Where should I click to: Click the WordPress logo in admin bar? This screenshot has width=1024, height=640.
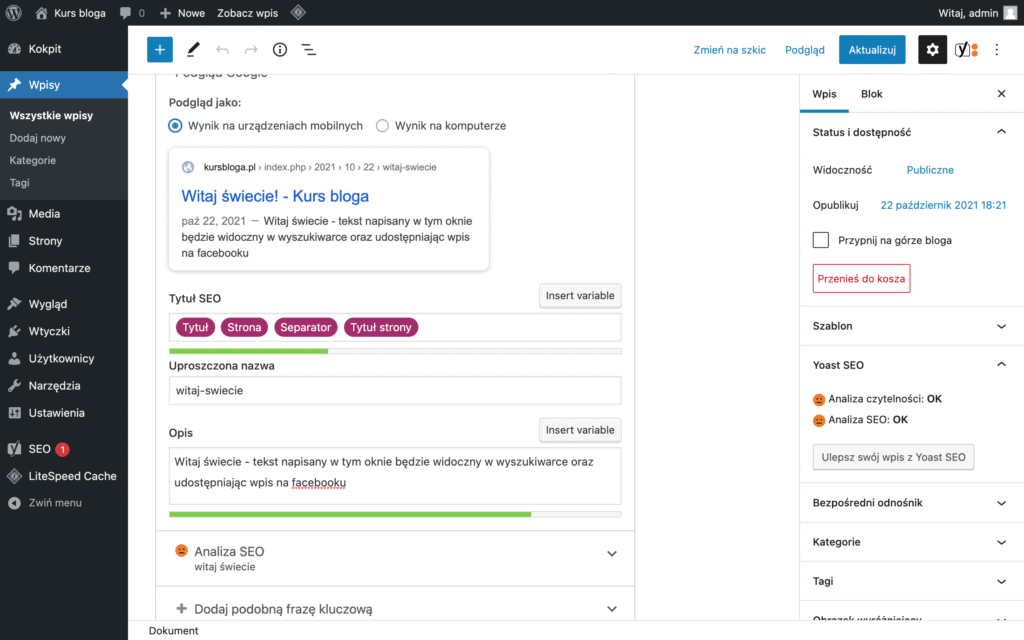tap(14, 13)
